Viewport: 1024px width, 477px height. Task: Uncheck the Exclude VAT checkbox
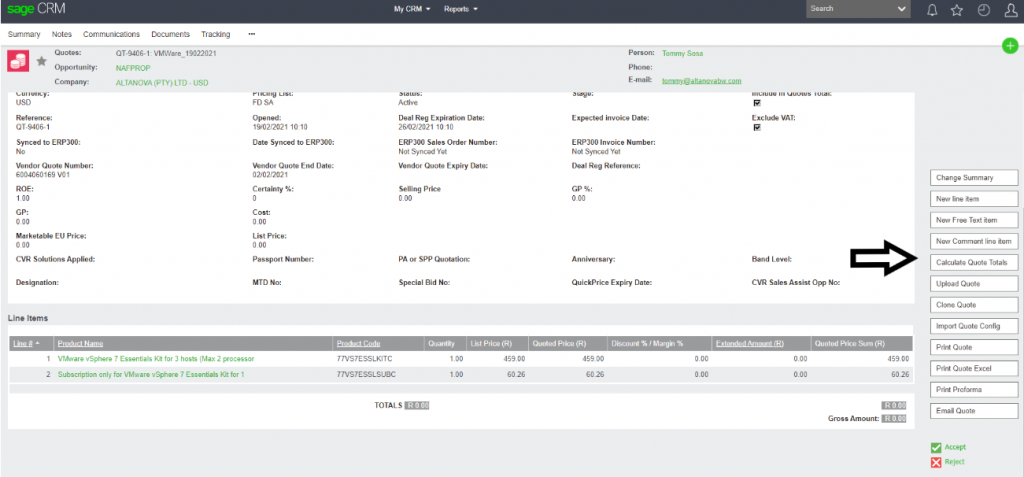click(x=756, y=127)
